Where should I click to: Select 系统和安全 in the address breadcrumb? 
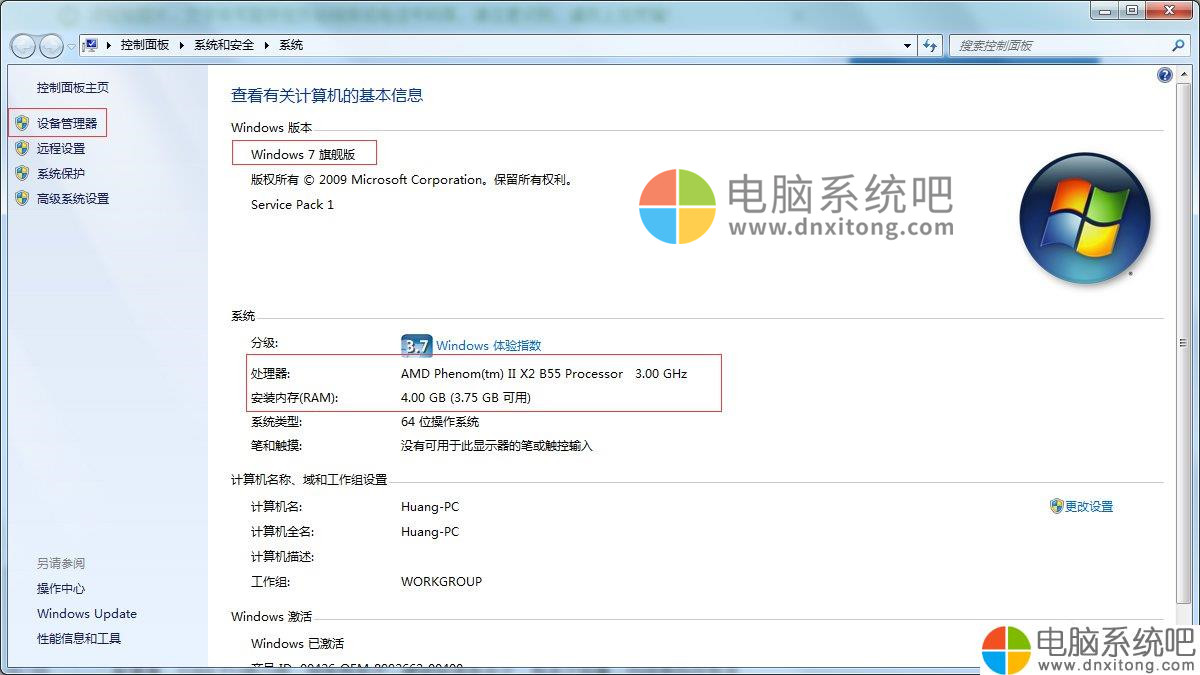224,45
